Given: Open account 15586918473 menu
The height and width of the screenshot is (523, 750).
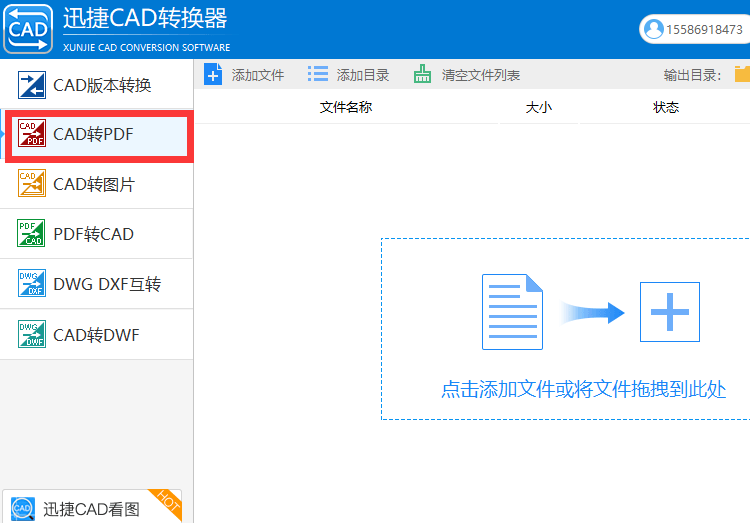Looking at the screenshot, I should (695, 29).
